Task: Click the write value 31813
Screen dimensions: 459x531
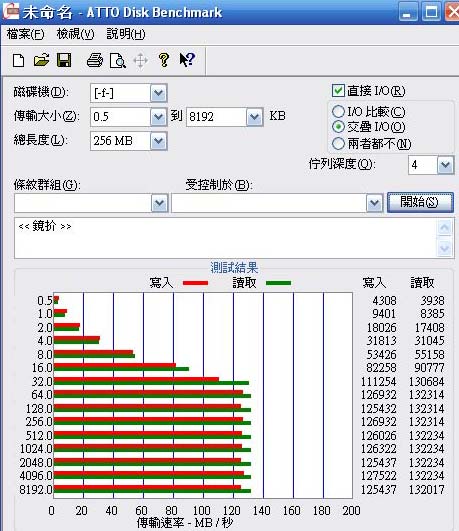Action: (x=381, y=340)
